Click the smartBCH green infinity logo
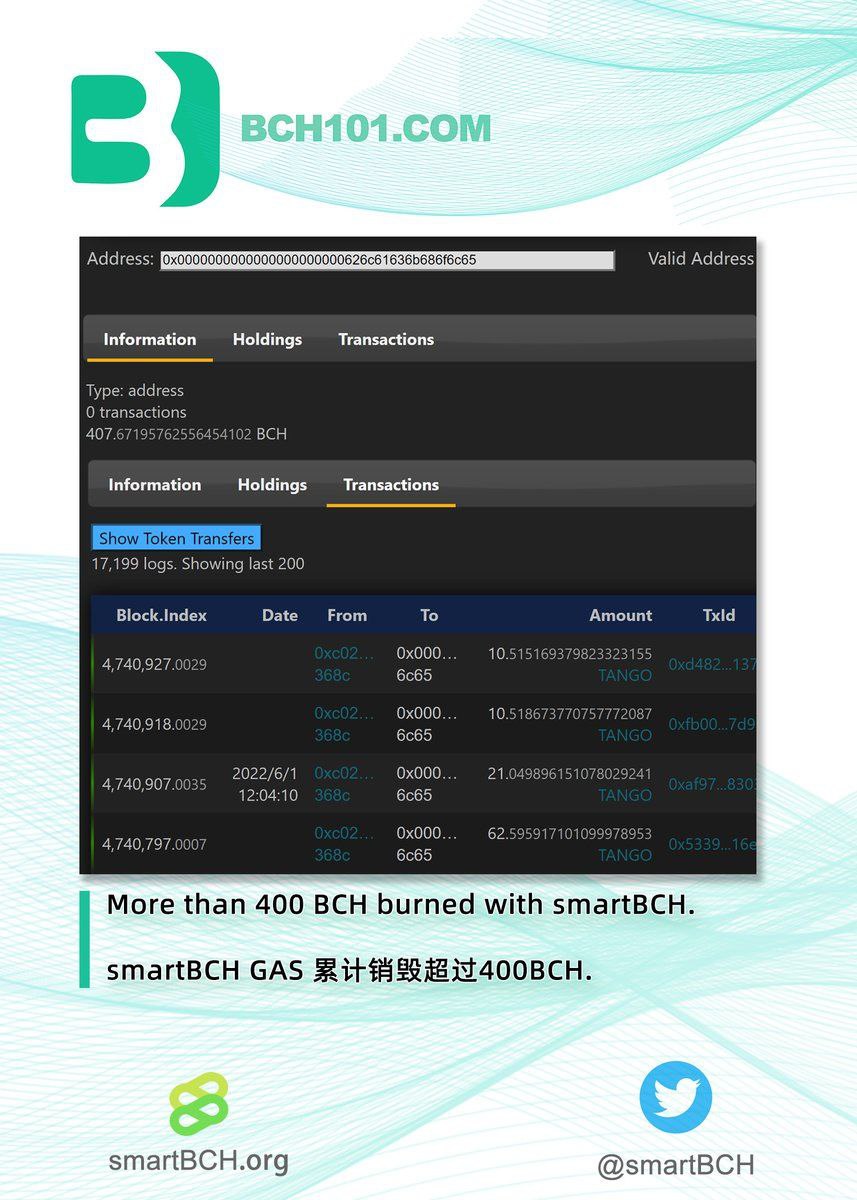 point(198,1104)
